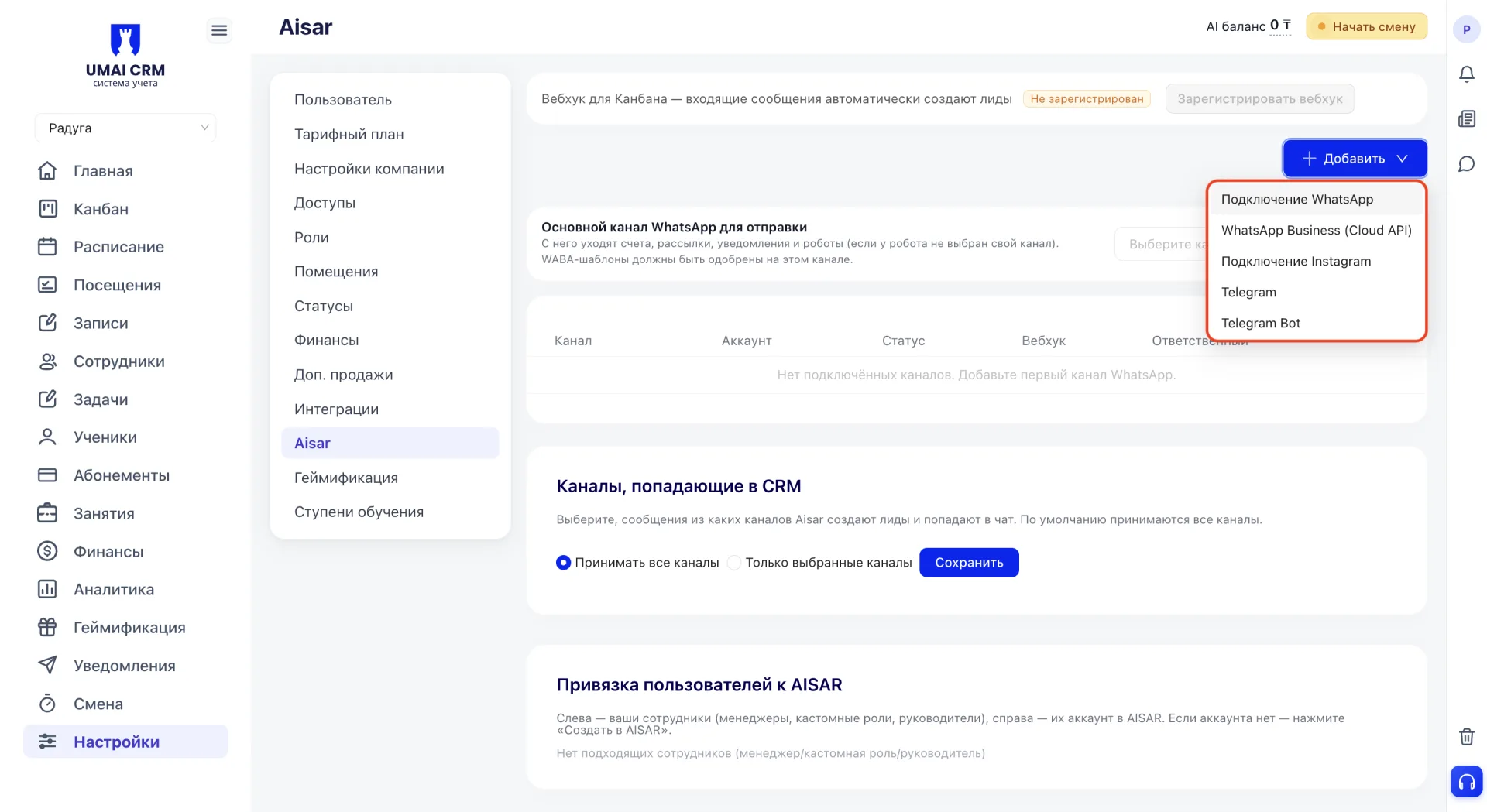This screenshot has width=1487, height=812.
Task: Choose Telegram Bot from the add menu
Action: (x=1317, y=323)
